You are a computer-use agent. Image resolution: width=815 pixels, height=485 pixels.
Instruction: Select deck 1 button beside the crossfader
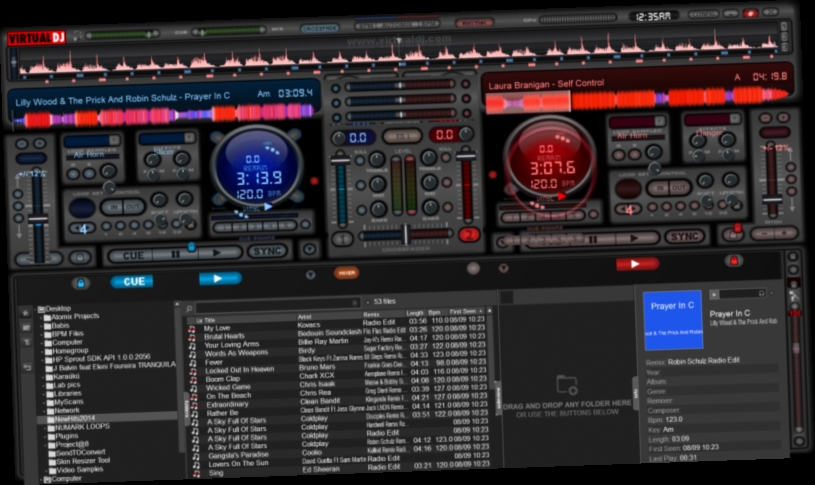point(342,239)
